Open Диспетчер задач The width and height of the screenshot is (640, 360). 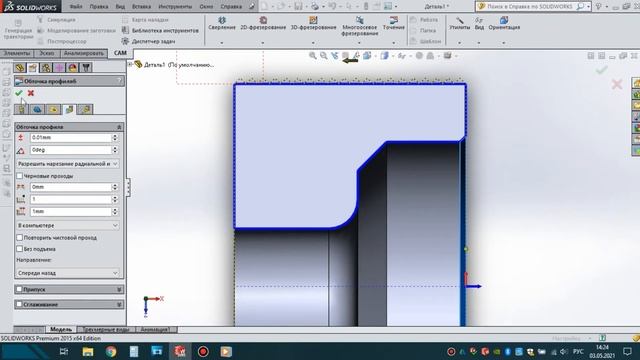149,41
